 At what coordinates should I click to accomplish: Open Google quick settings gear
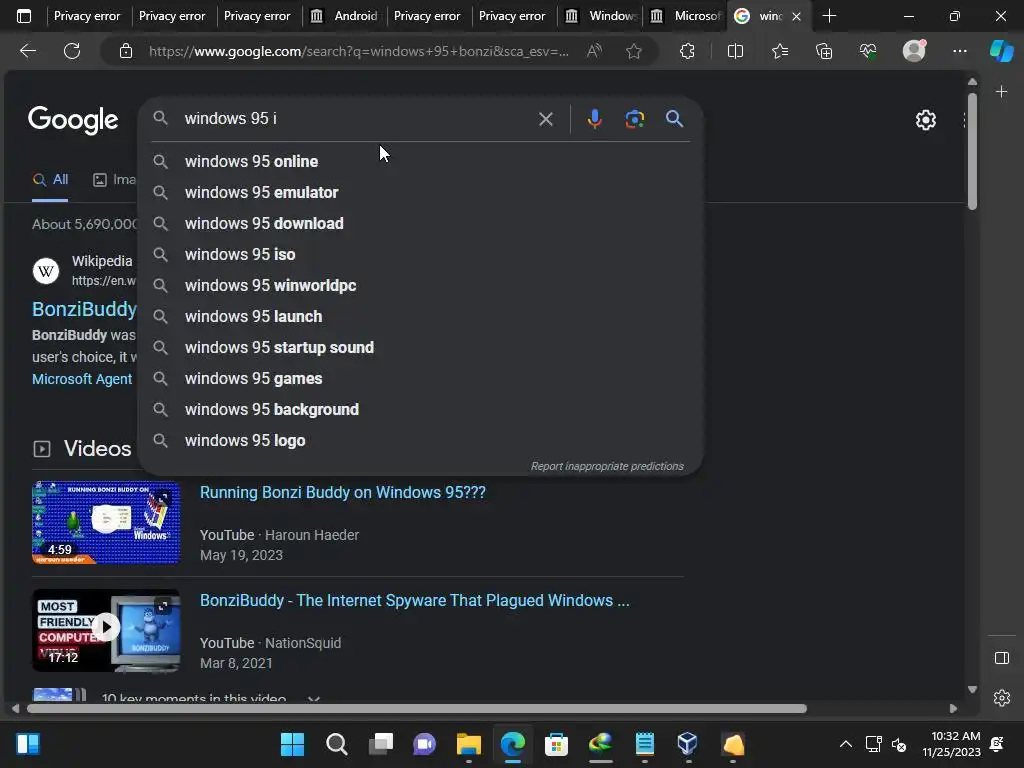pyautogui.click(x=925, y=120)
